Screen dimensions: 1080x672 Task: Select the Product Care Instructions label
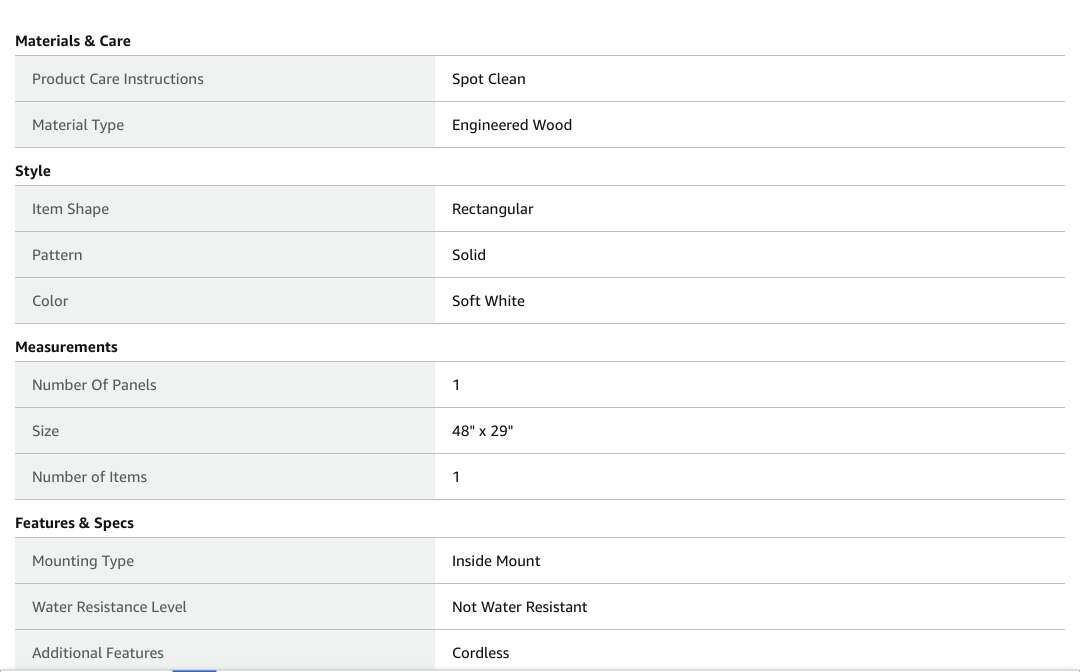point(118,79)
